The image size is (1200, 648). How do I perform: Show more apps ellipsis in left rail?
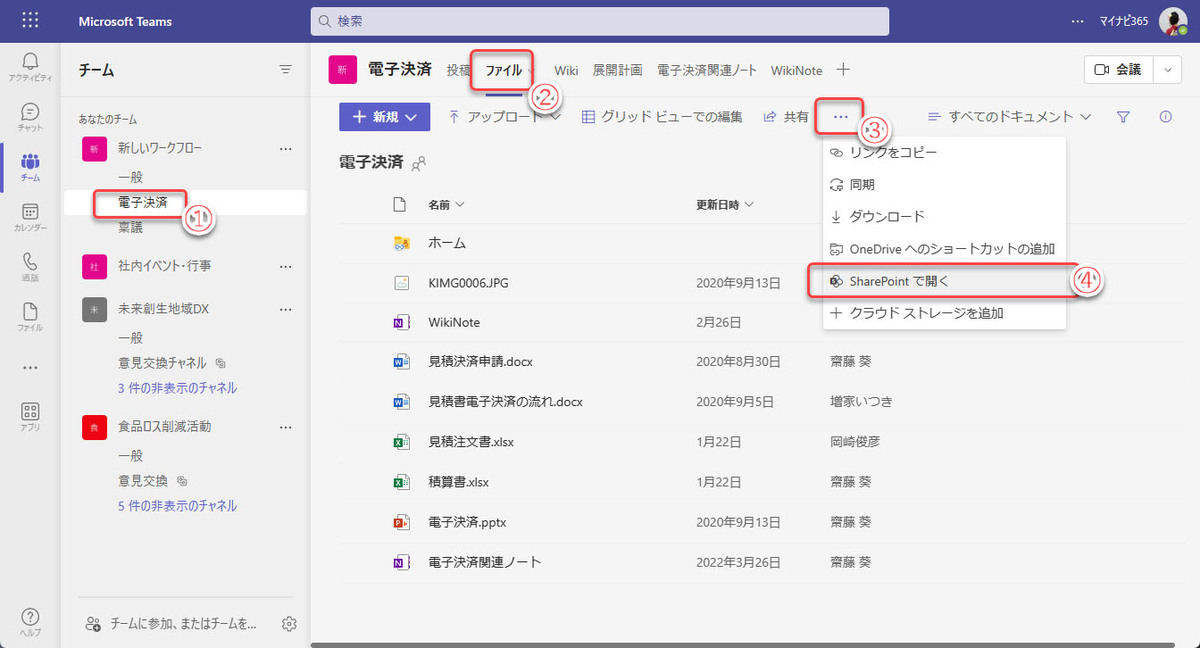pyautogui.click(x=30, y=367)
